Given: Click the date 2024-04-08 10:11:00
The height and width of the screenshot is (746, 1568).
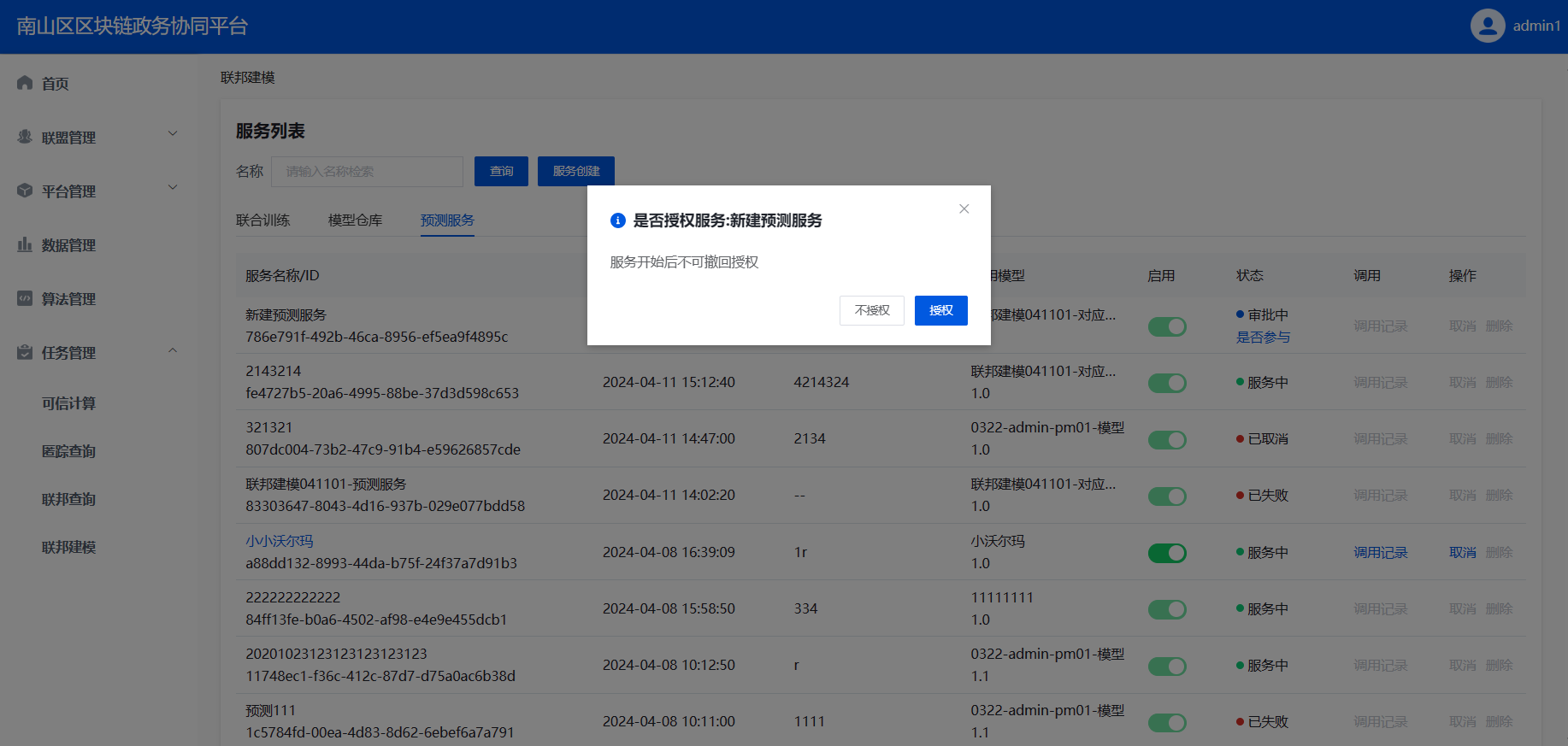Looking at the screenshot, I should pos(669,722).
